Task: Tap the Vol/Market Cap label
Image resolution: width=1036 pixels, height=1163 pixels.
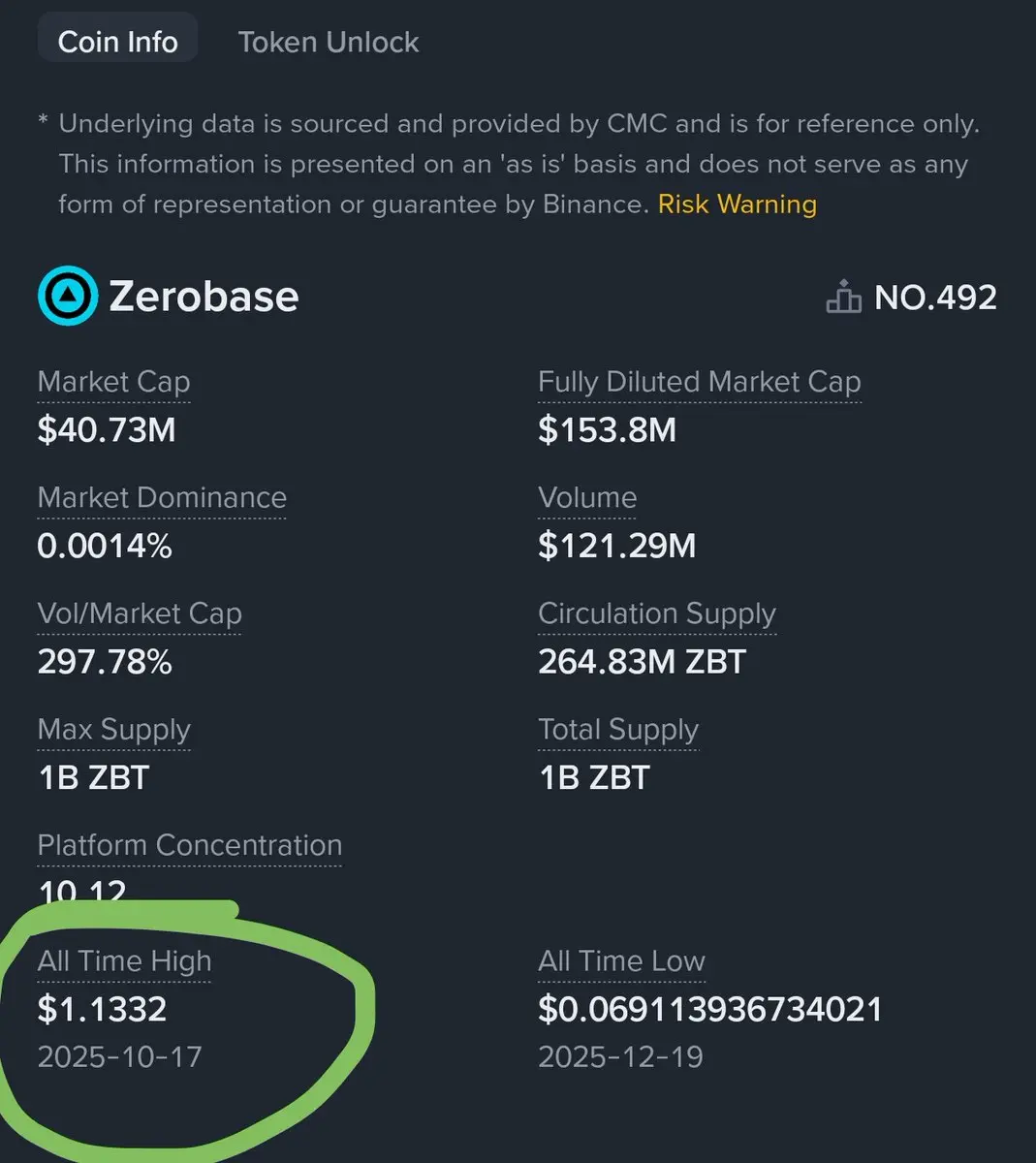Action: click(140, 613)
